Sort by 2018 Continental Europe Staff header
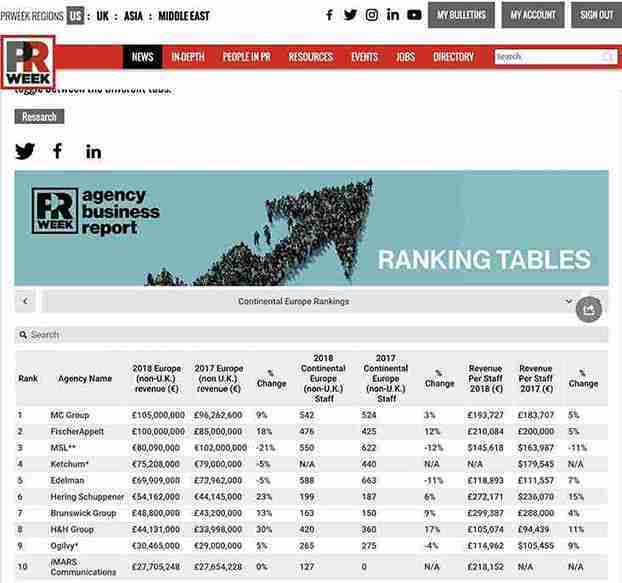Image resolution: width=622 pixels, height=583 pixels. click(x=323, y=378)
